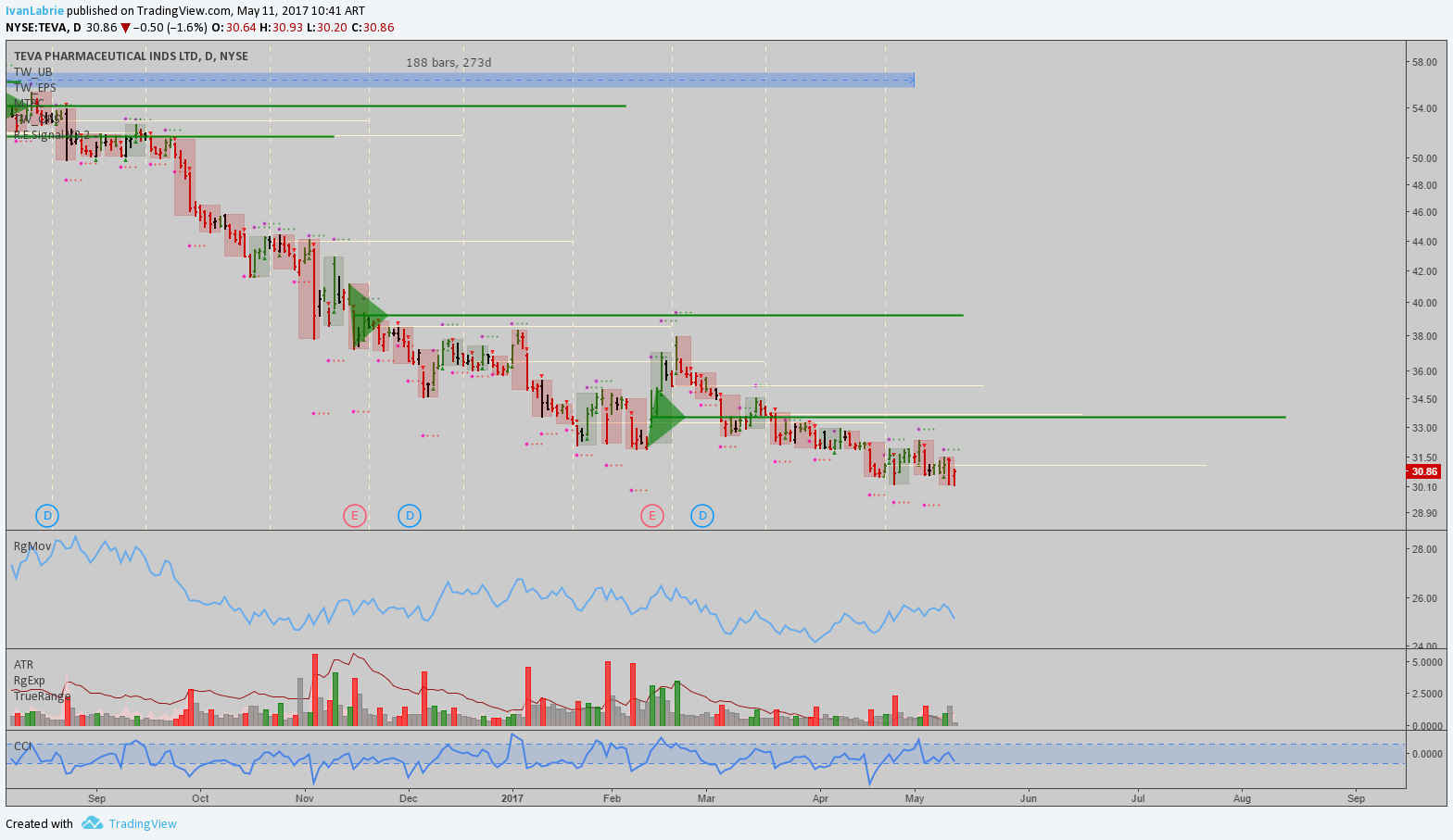
Task: Click the 5.0000 ATR axis label
Action: pos(1426,662)
